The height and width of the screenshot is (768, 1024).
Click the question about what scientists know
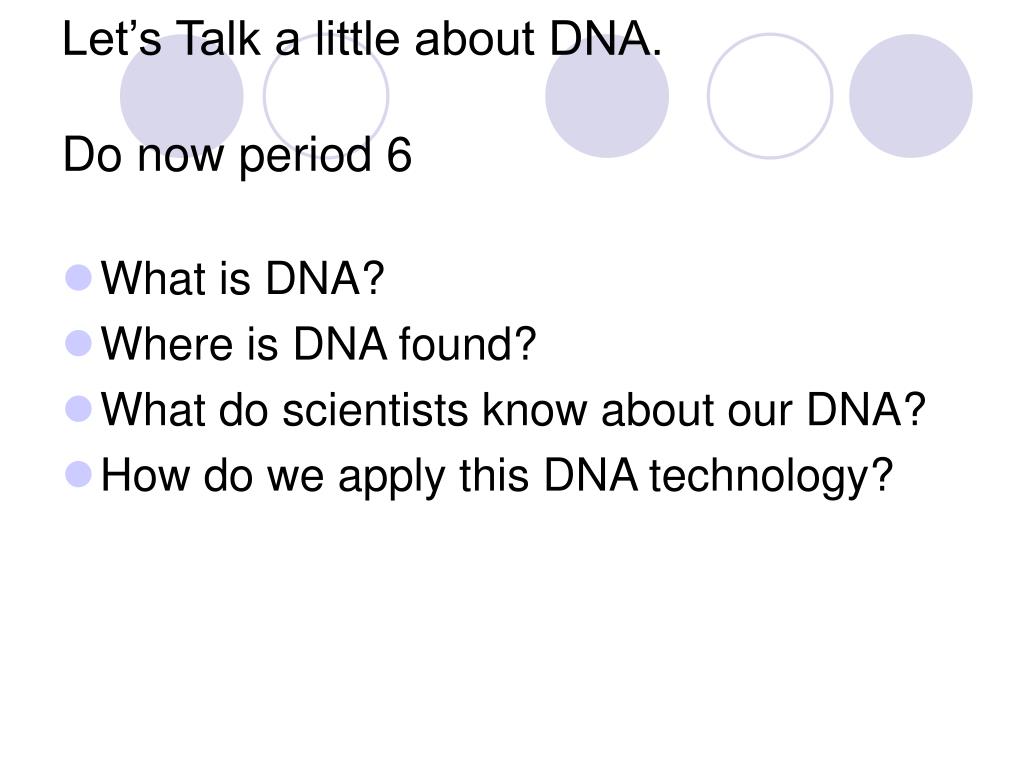[x=513, y=409]
